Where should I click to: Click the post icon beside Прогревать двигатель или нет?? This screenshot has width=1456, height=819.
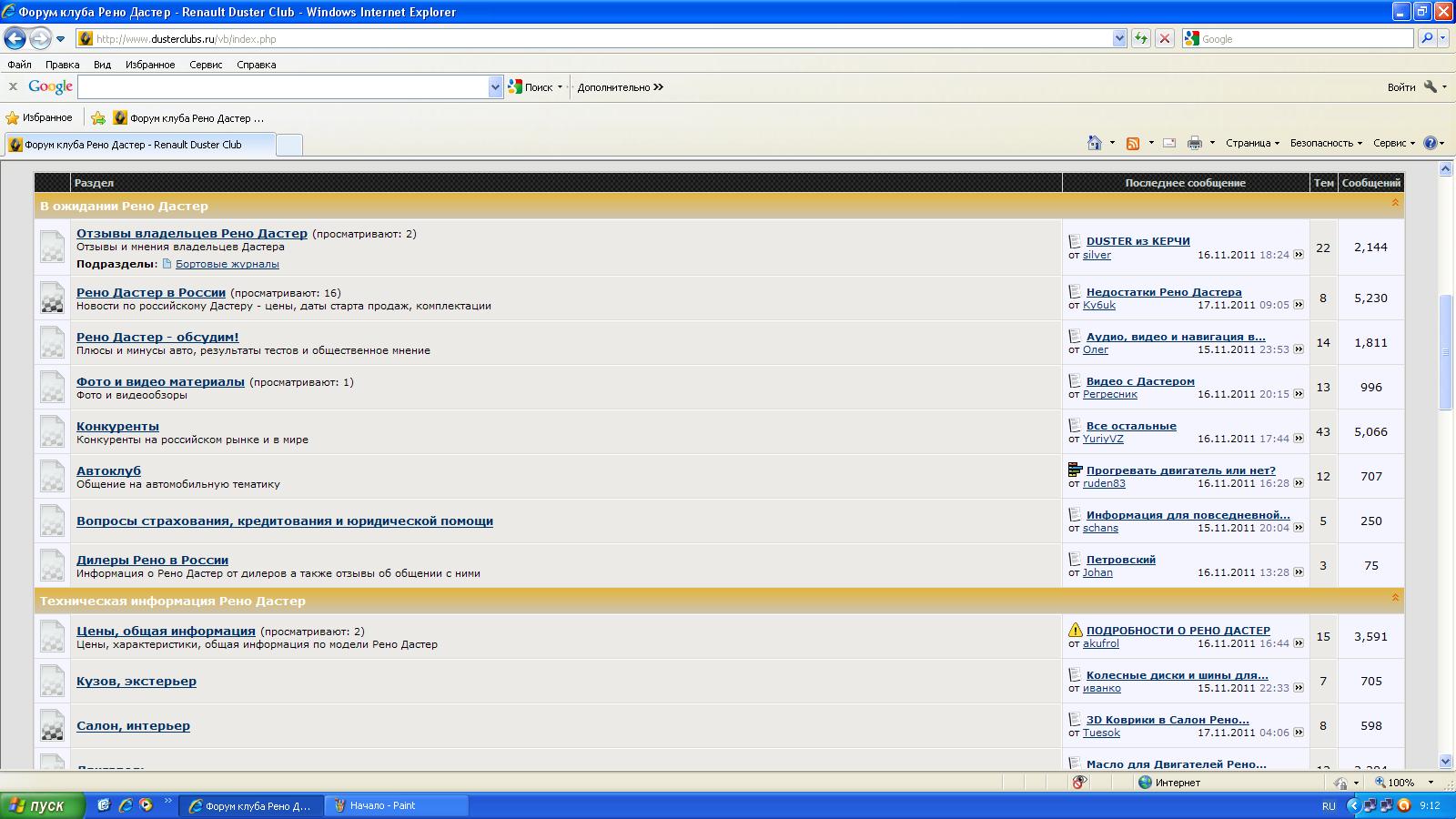pos(1076,470)
